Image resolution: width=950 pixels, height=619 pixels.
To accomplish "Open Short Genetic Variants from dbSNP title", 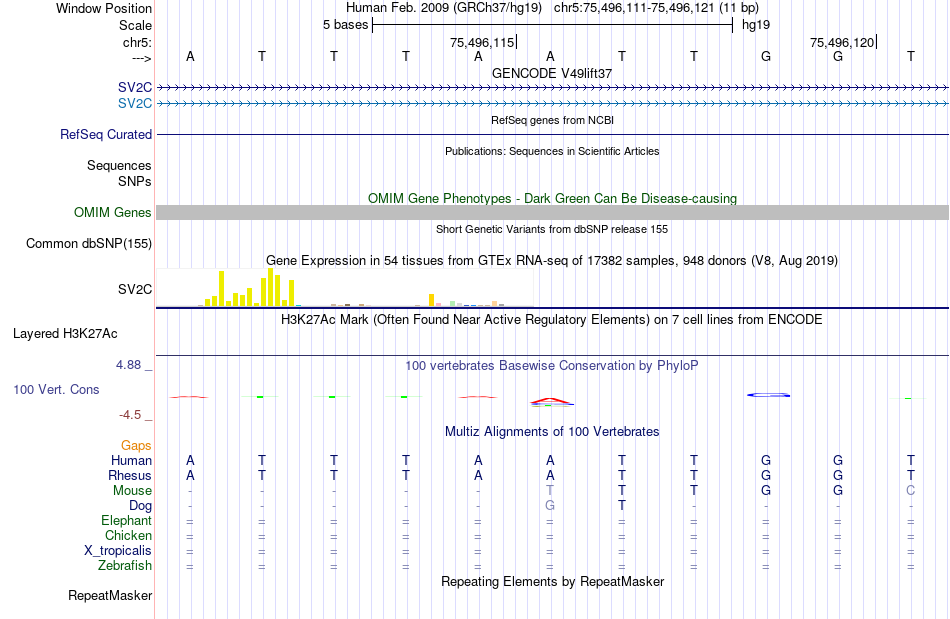I will point(552,230).
